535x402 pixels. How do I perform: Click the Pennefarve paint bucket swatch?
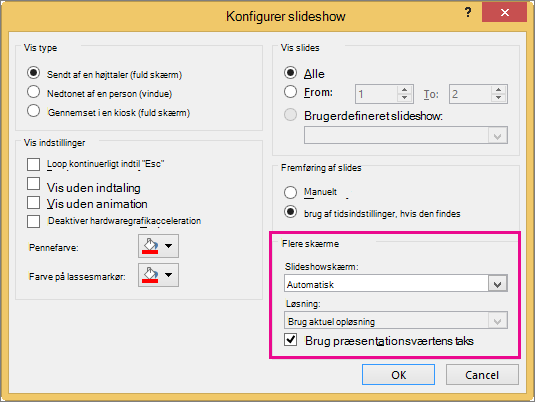[x=150, y=246]
